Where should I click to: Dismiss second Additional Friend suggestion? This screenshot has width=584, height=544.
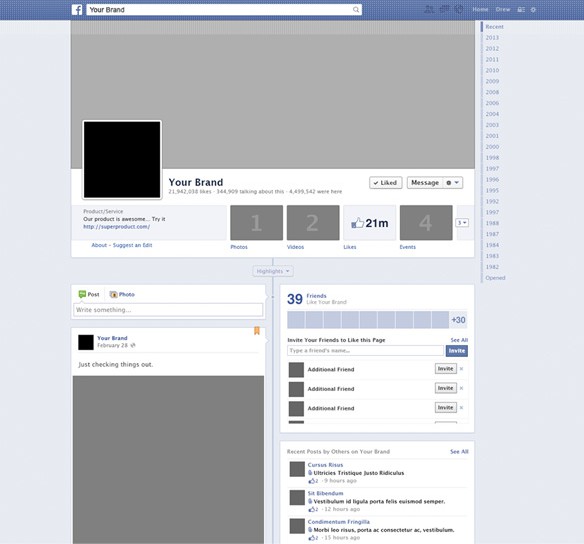[x=461, y=388]
